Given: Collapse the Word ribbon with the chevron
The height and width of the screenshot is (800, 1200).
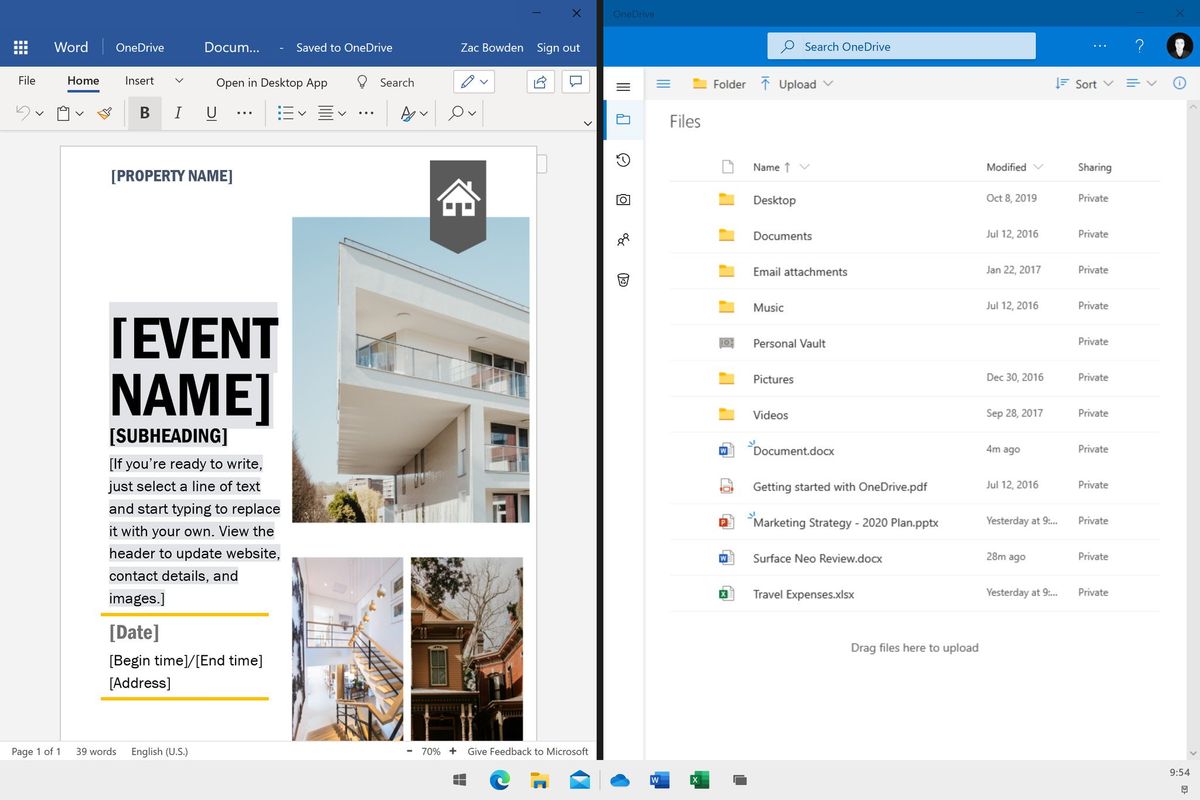Looking at the screenshot, I should (588, 123).
